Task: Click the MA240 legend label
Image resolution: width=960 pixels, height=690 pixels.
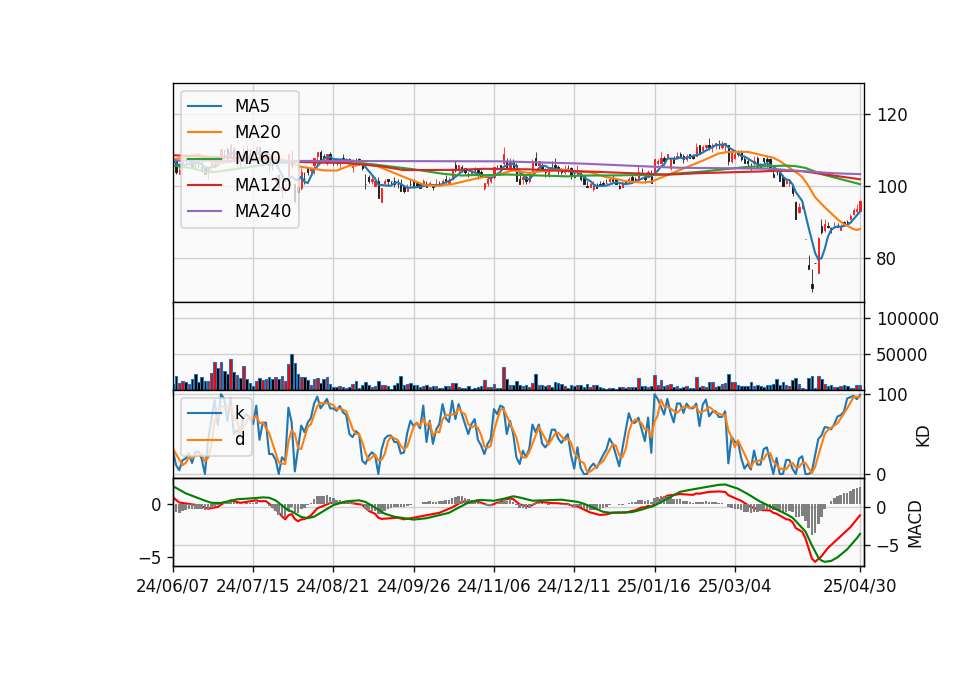Action: [x=263, y=211]
